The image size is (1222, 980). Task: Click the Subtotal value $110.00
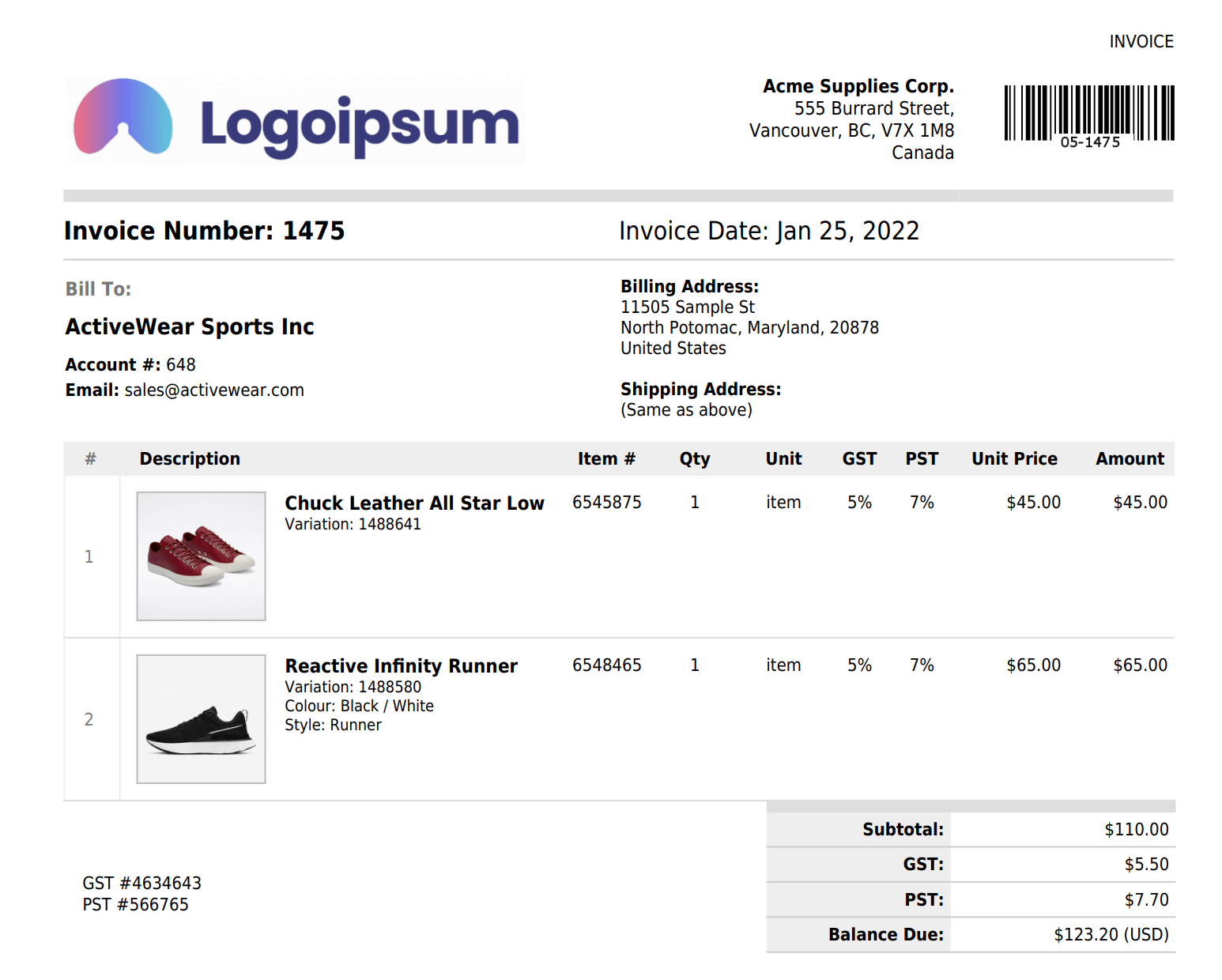(1136, 830)
